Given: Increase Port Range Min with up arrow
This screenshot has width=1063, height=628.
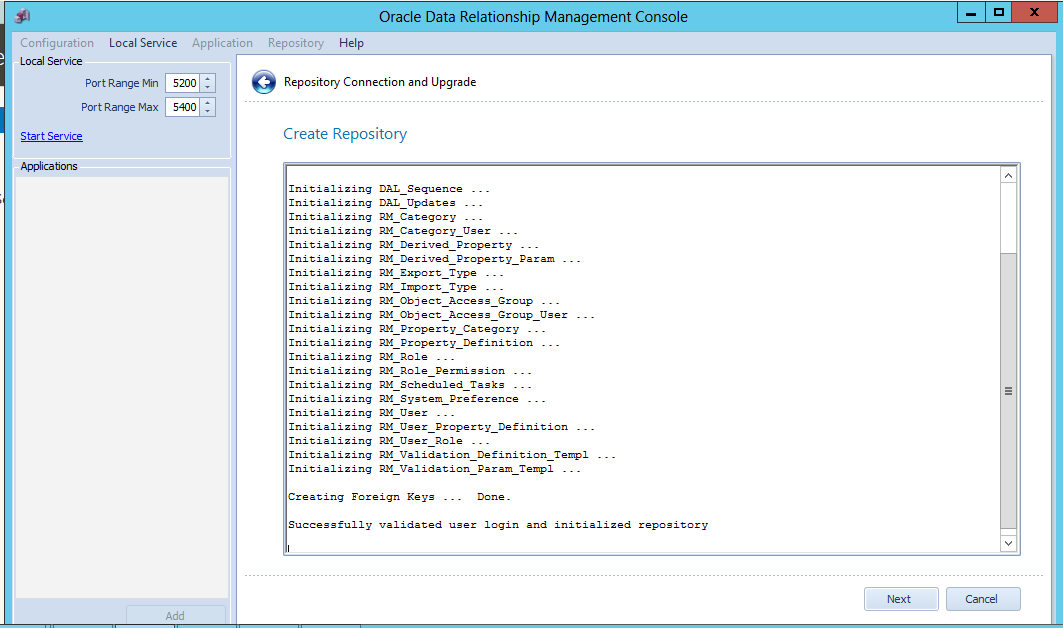Looking at the screenshot, I should pyautogui.click(x=208, y=79).
